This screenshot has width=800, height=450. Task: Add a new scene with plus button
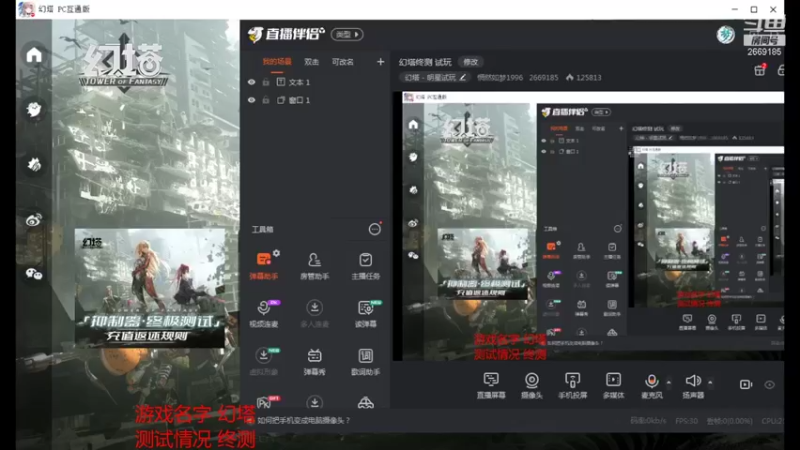381,62
